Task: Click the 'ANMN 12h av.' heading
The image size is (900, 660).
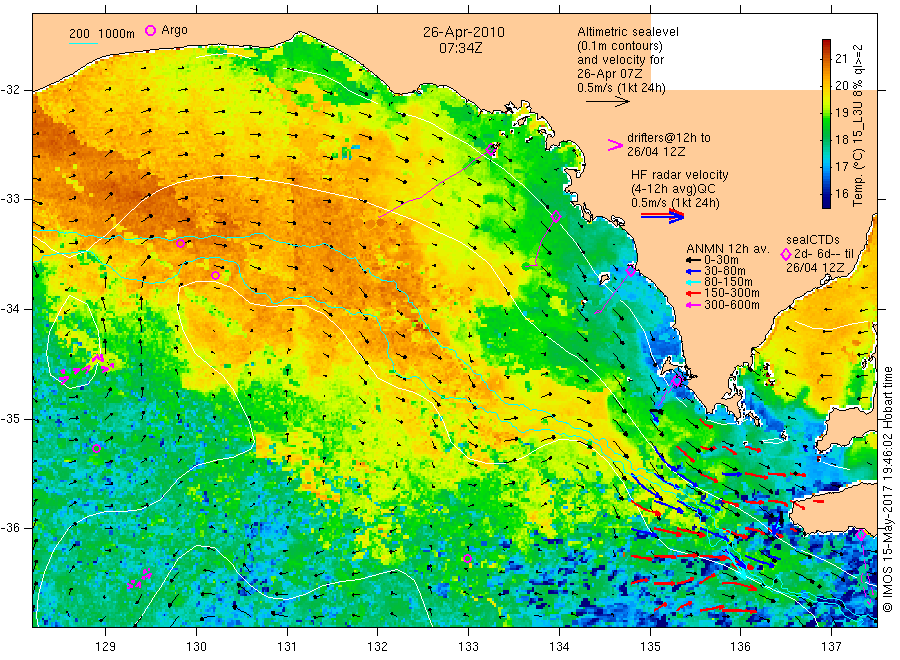Action: (x=727, y=249)
